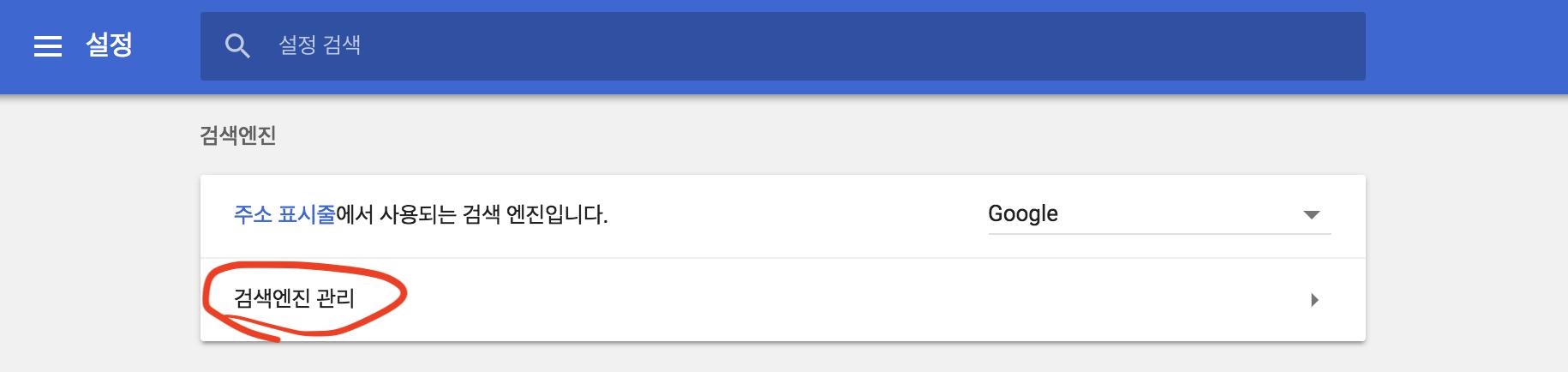Focus the 설정 검색 search field
Viewport: 1568px width, 372px height.
[x=685, y=46]
